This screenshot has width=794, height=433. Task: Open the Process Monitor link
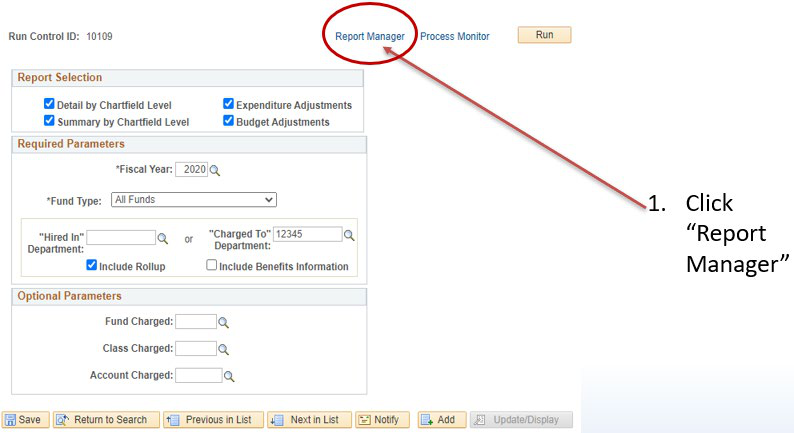tap(455, 36)
